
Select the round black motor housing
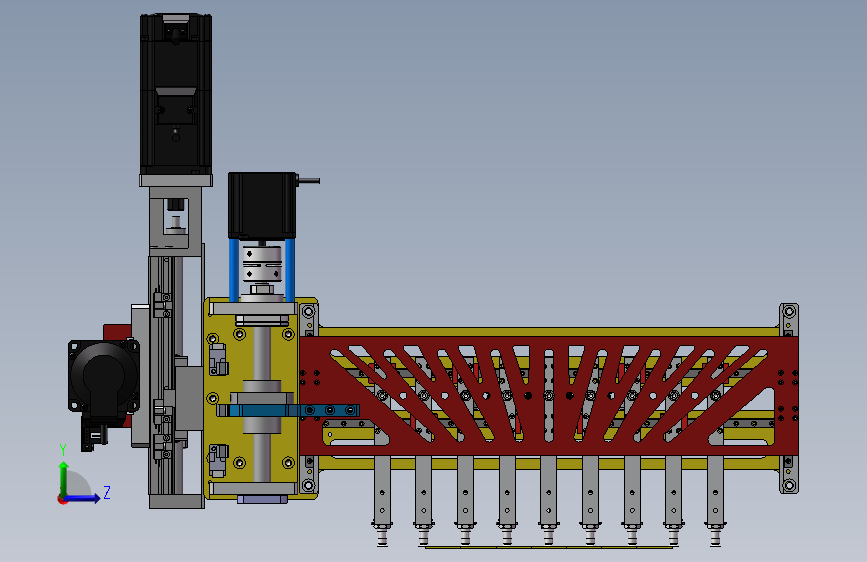(104, 376)
